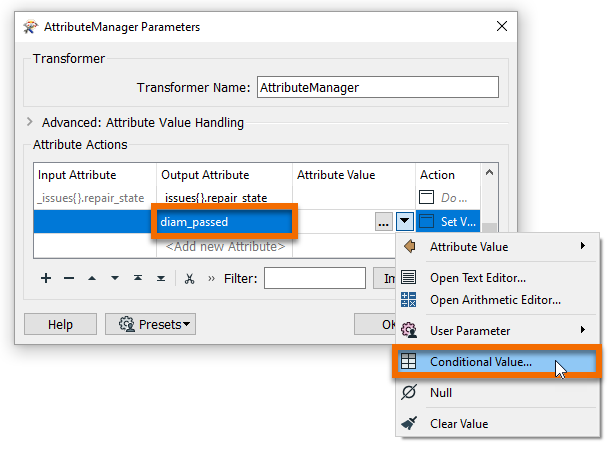Move the selected attribute to the bottom
This screenshot has height=457, width=613.
160,278
